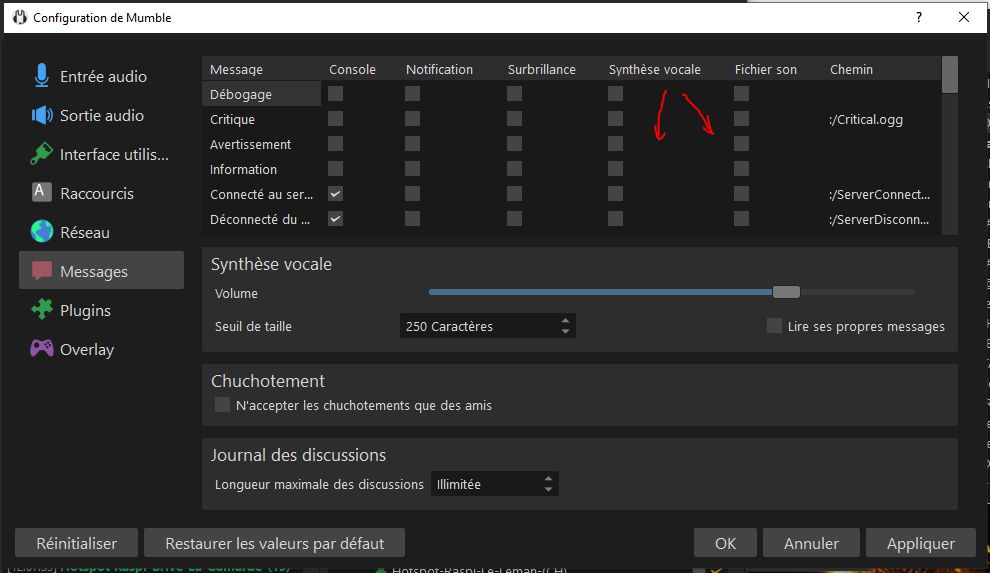Click the Chemin column header
990x573 pixels.
852,69
